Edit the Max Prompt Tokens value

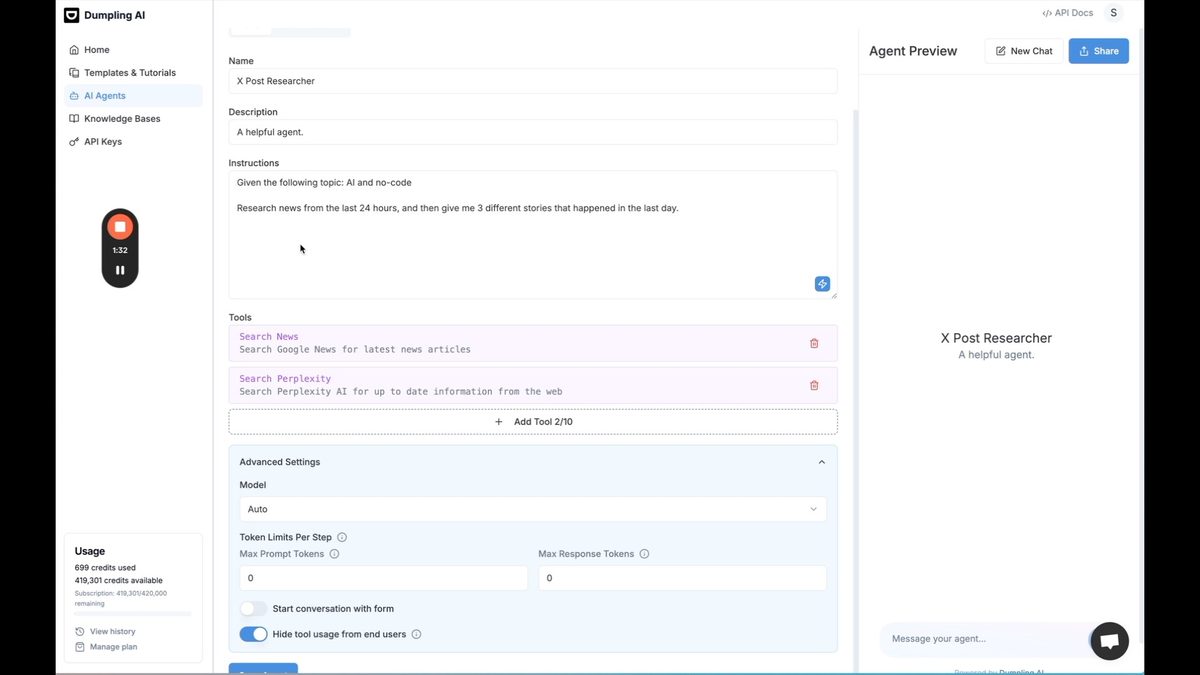click(x=384, y=578)
